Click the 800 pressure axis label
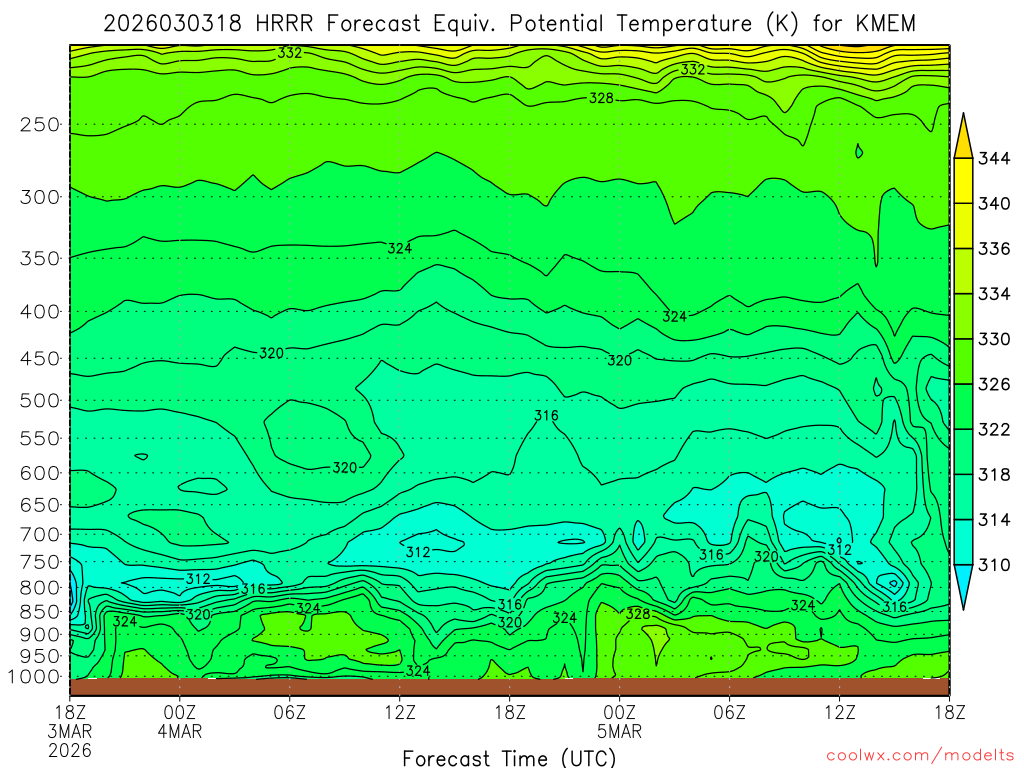 [x=40, y=588]
